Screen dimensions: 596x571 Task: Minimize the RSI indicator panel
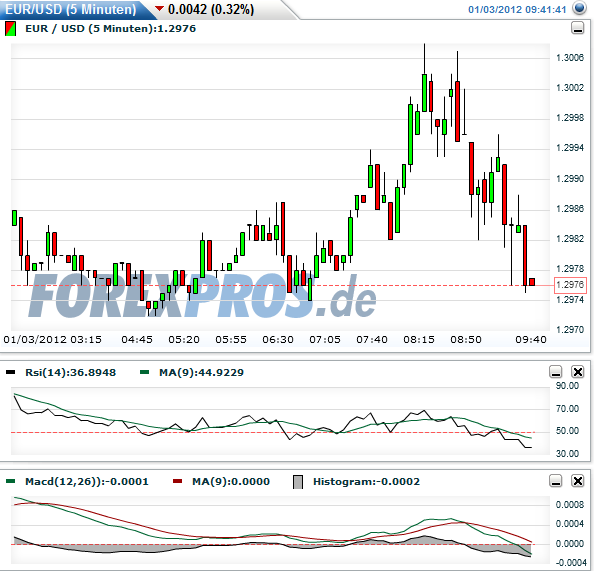click(x=556, y=371)
